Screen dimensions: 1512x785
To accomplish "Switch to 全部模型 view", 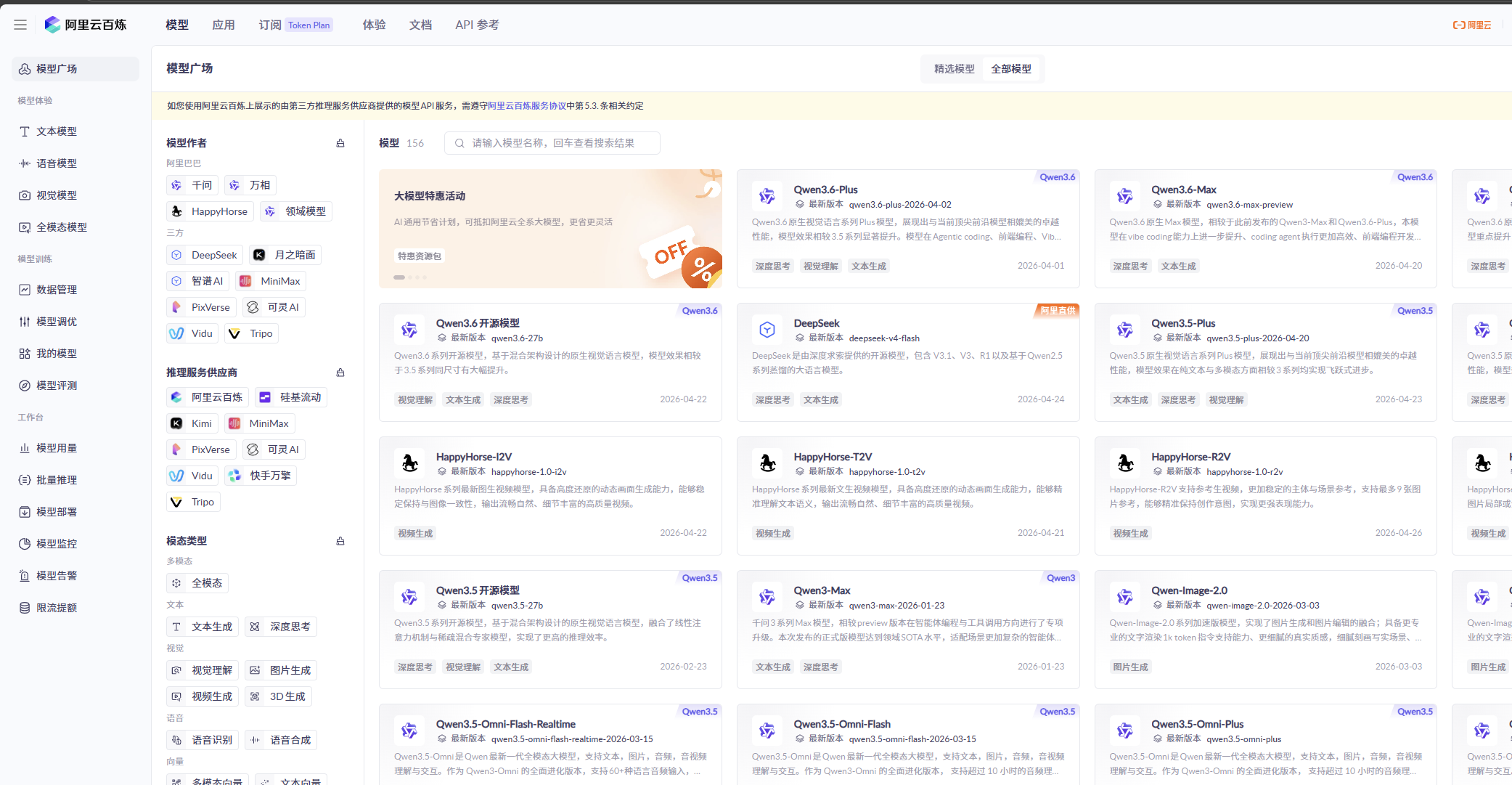I will tap(1011, 69).
